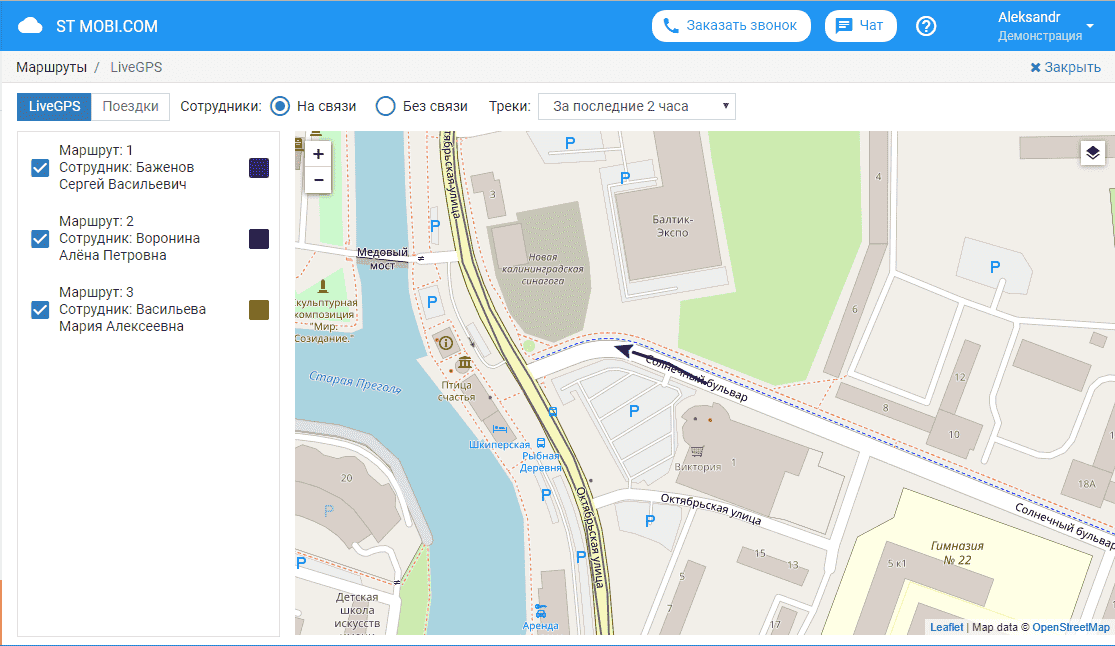
Task: Select the LiveGPS tab
Action: click(54, 107)
